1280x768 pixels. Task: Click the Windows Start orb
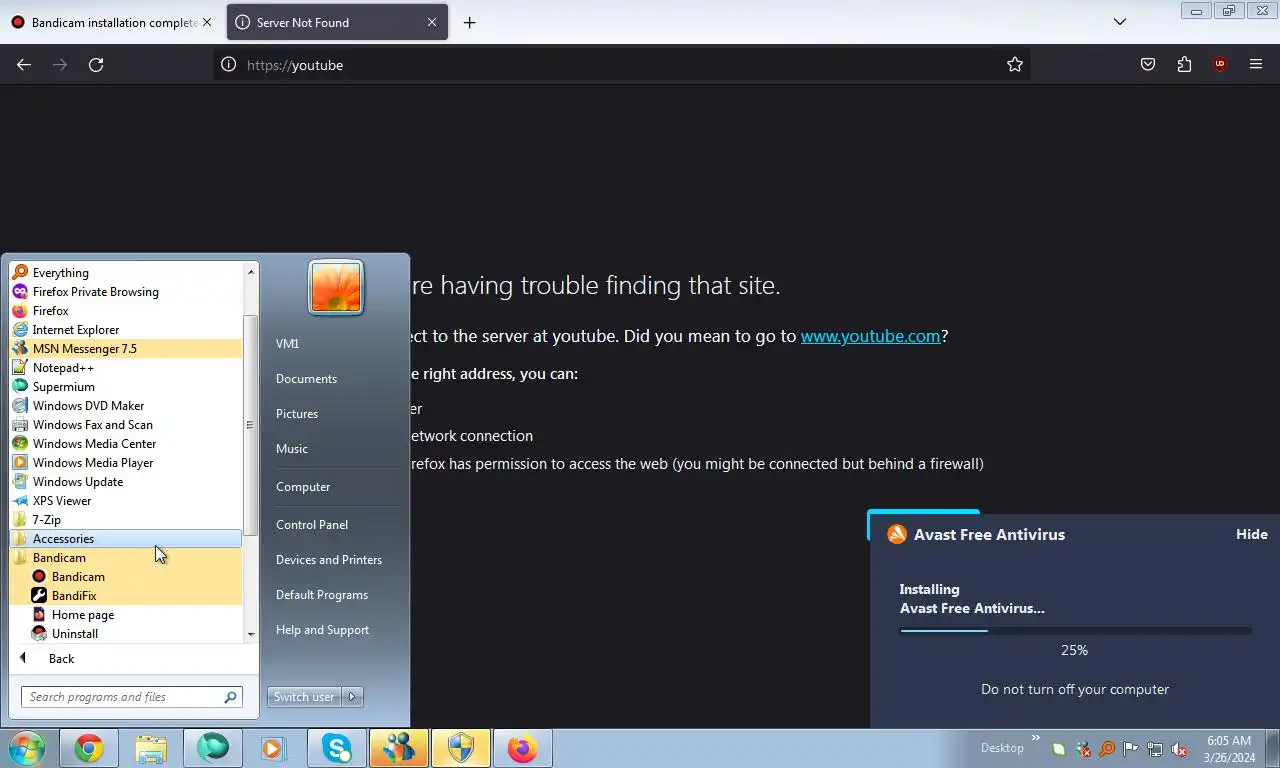click(27, 748)
